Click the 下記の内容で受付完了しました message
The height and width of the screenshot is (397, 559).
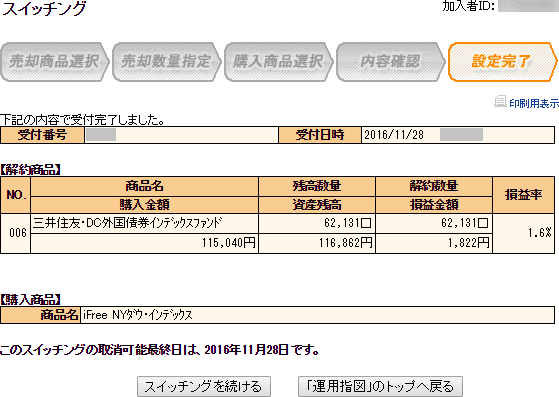click(83, 120)
